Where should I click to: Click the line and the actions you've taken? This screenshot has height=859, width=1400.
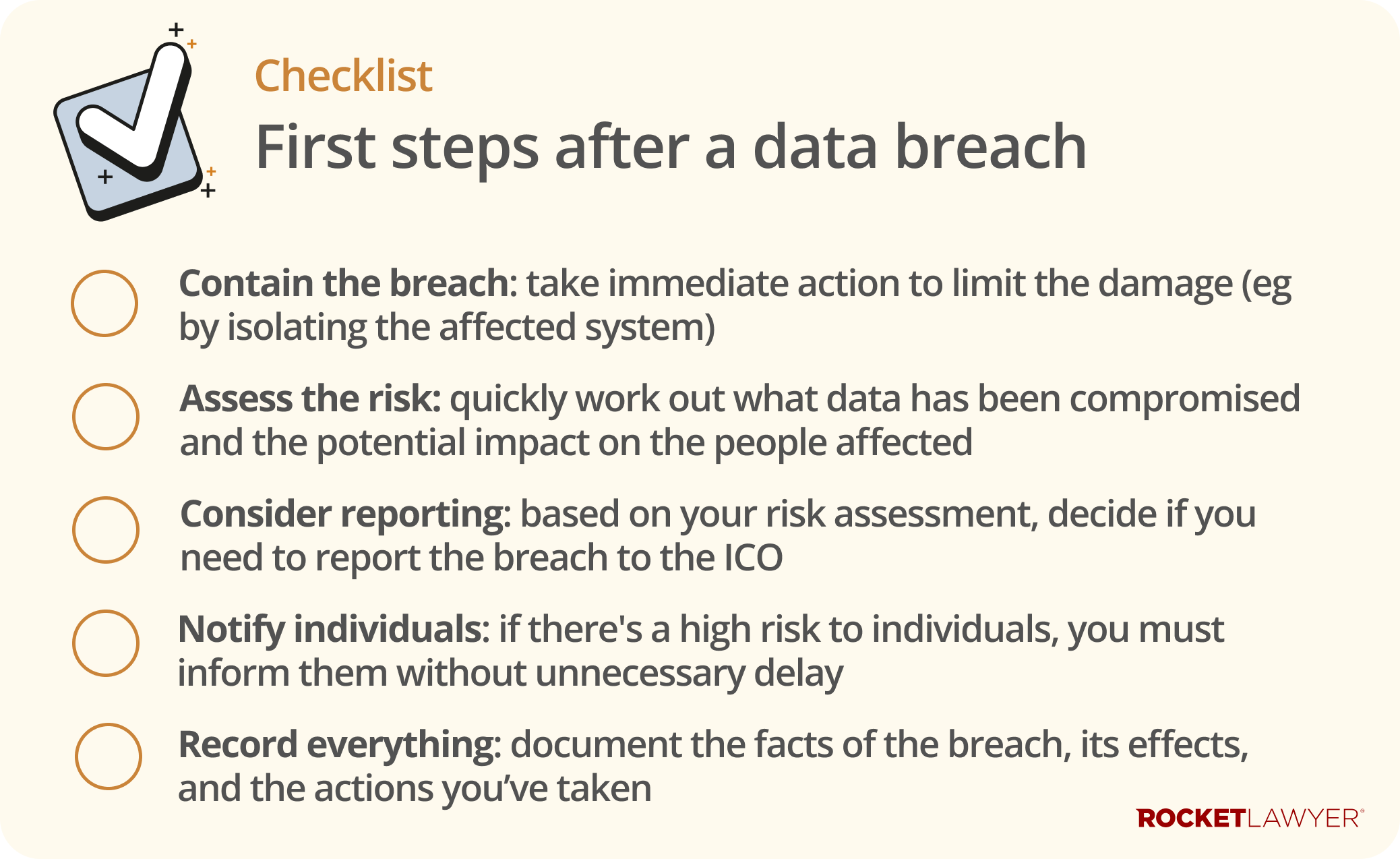(415, 789)
